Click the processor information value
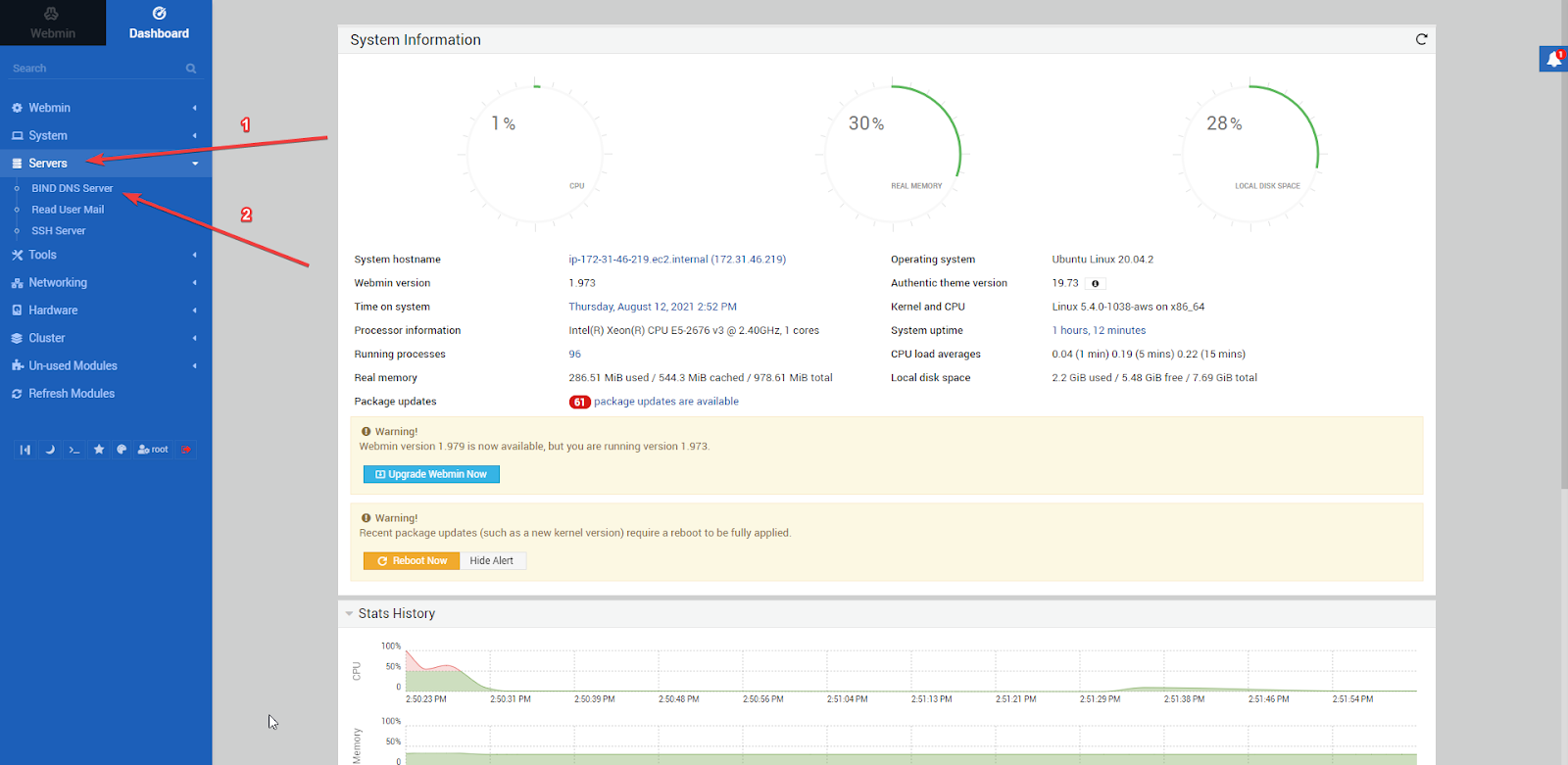 pos(694,331)
